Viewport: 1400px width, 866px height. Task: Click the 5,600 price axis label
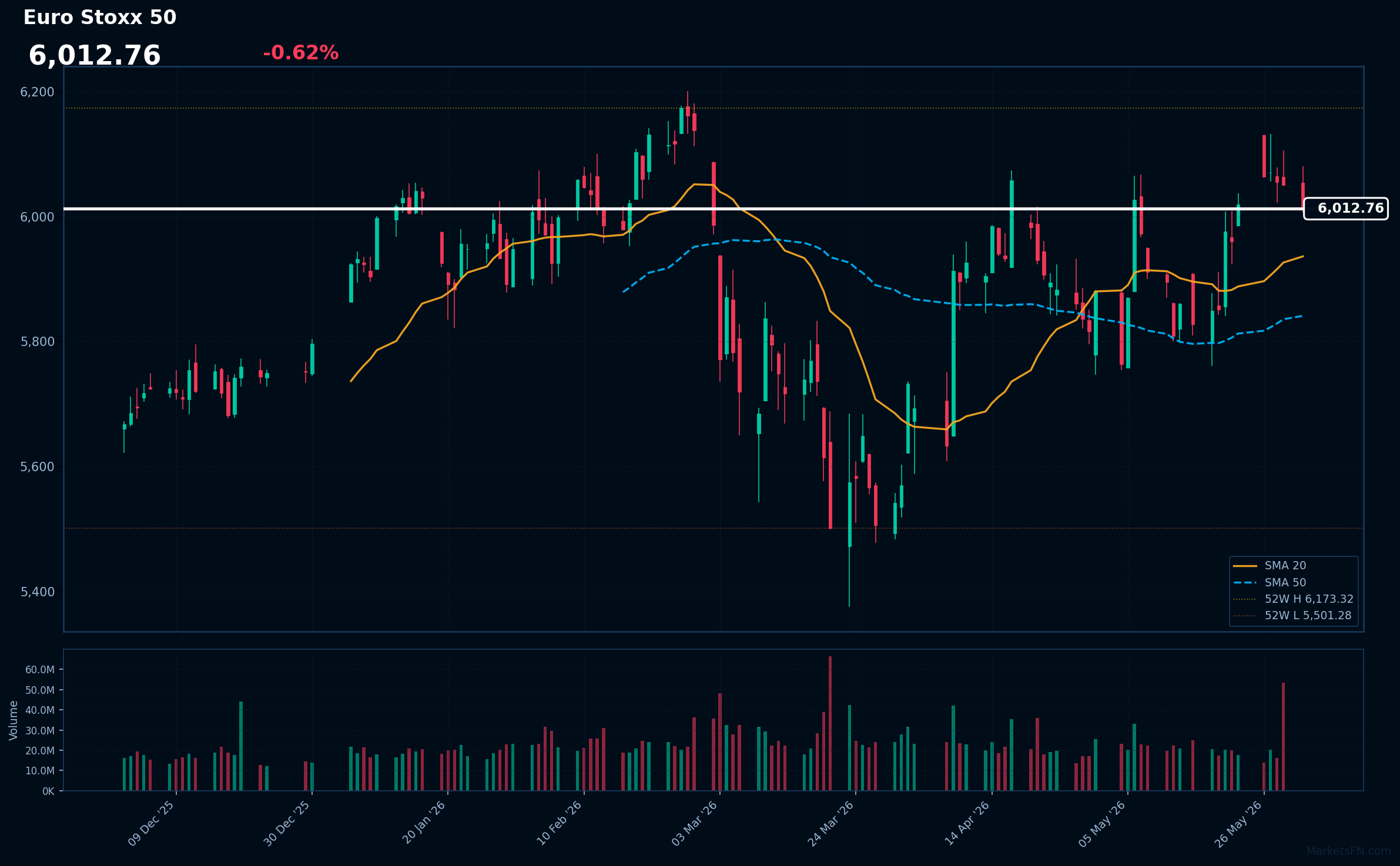point(37,467)
